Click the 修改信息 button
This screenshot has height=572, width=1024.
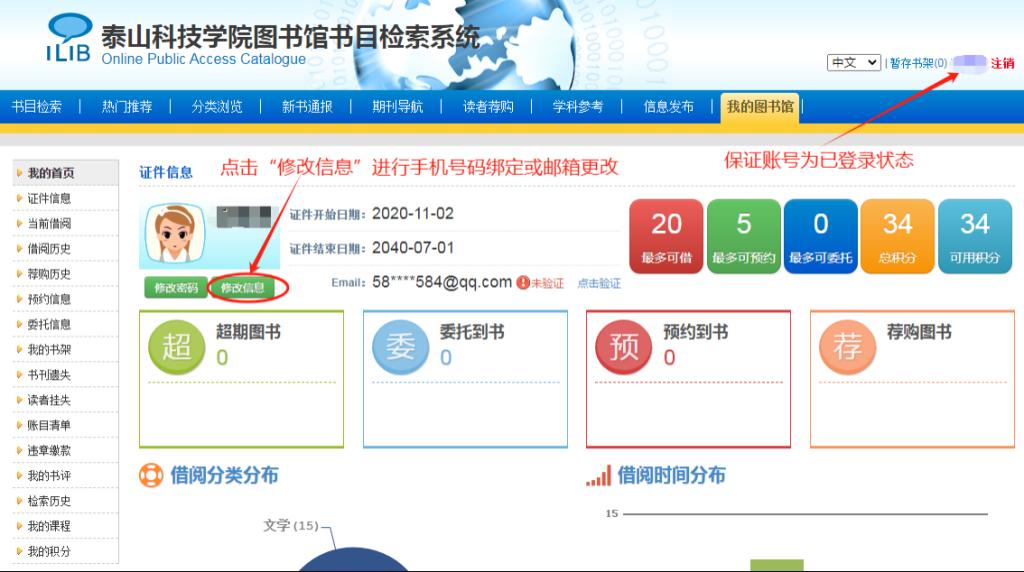(x=242, y=288)
